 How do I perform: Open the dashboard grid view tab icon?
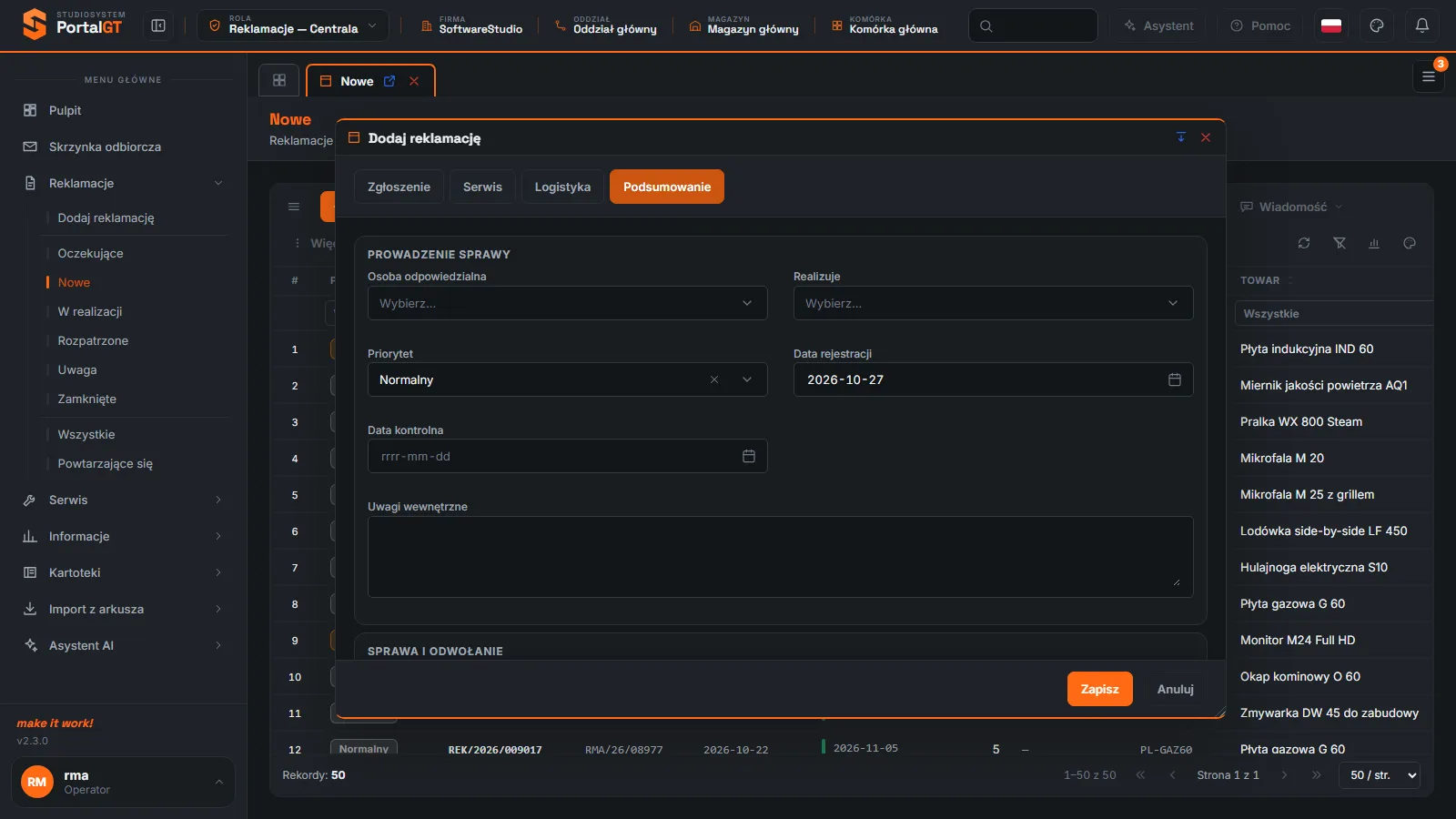click(279, 80)
